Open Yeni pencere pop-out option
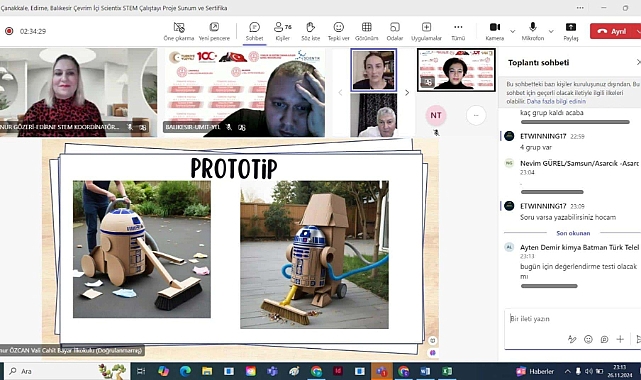 [214, 31]
